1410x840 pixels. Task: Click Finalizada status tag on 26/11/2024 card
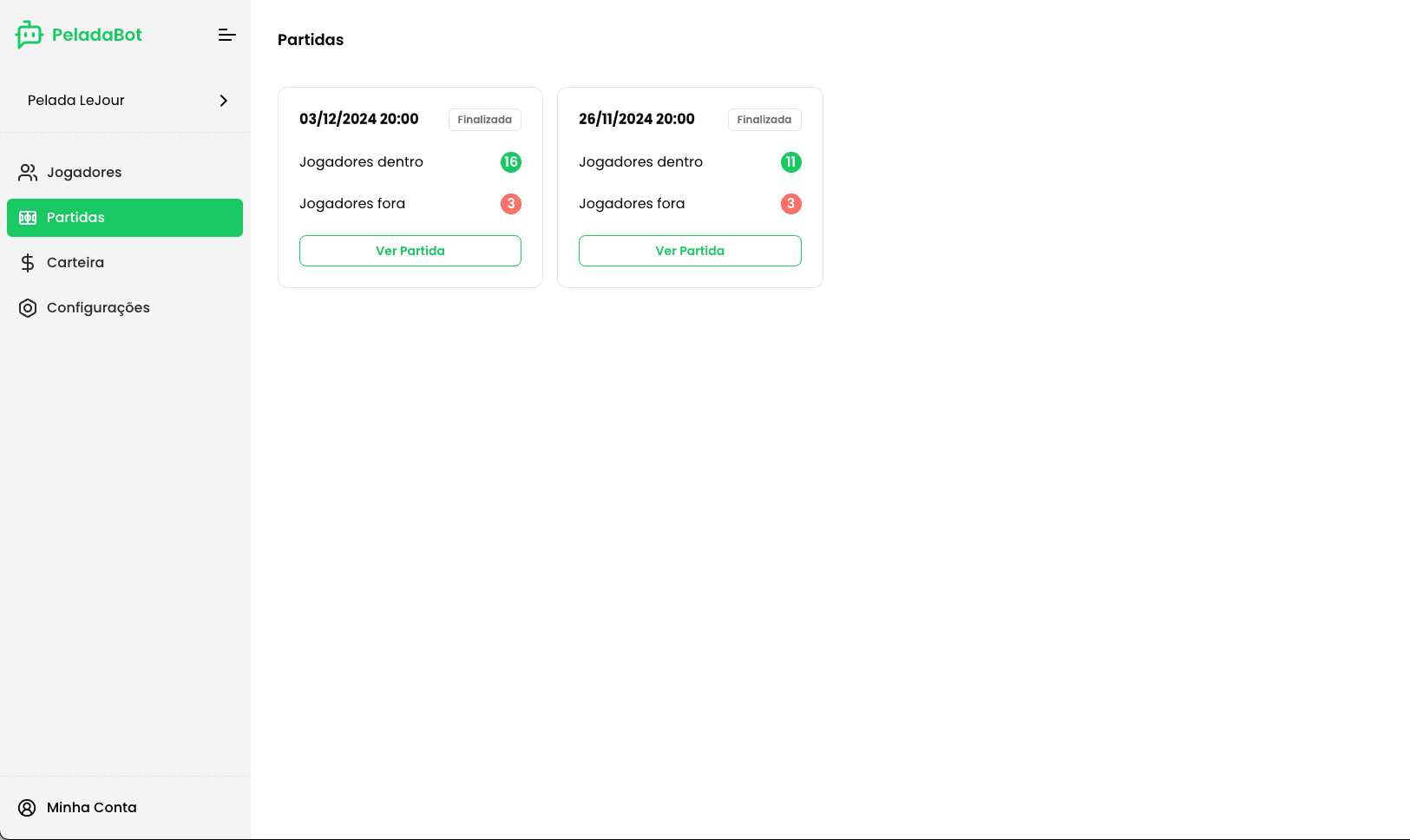[x=764, y=120]
